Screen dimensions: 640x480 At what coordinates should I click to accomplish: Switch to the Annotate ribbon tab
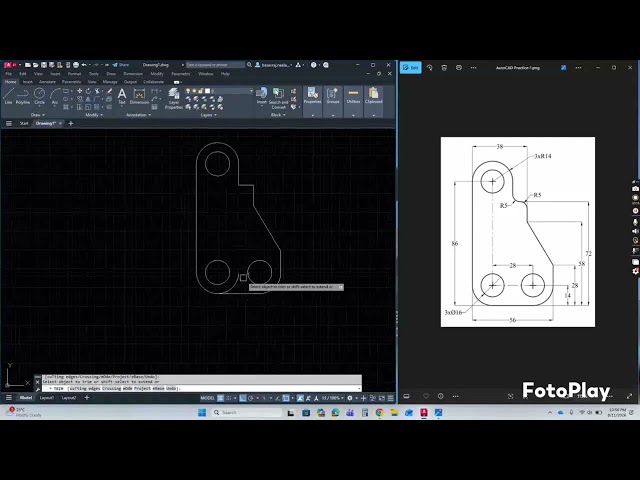[x=47, y=82]
